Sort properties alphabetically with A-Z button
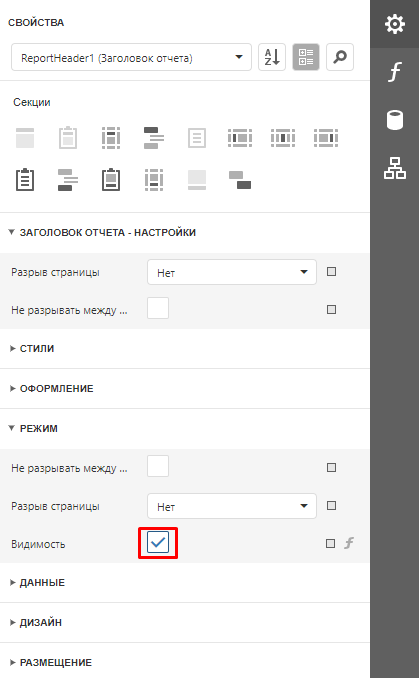419x678 pixels. click(272, 57)
